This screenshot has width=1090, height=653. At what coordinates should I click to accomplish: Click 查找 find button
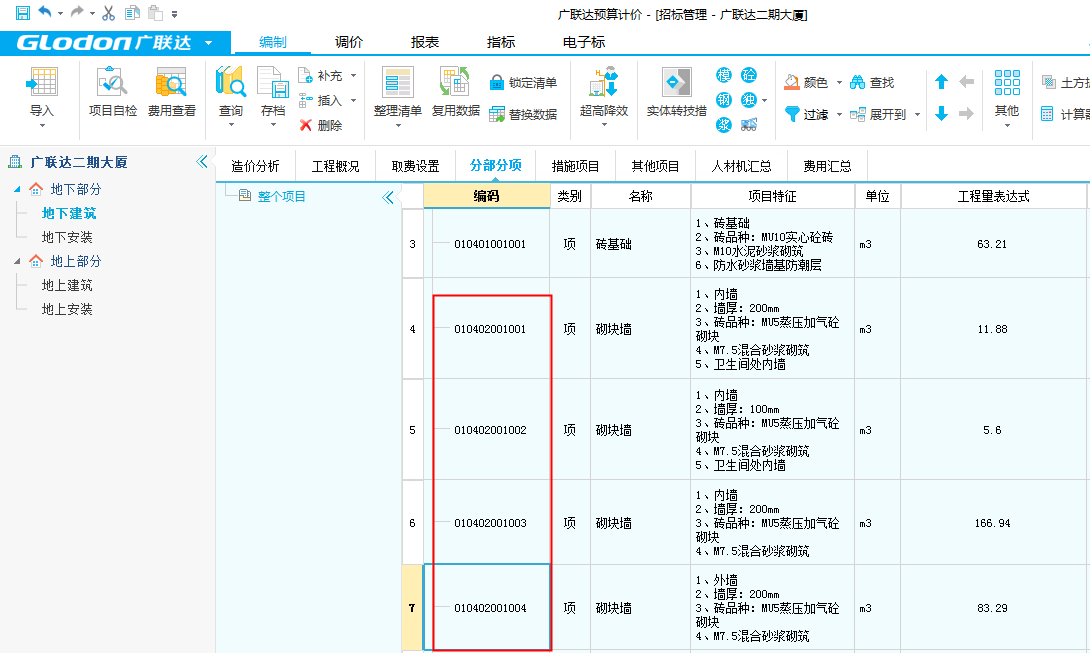tap(872, 83)
